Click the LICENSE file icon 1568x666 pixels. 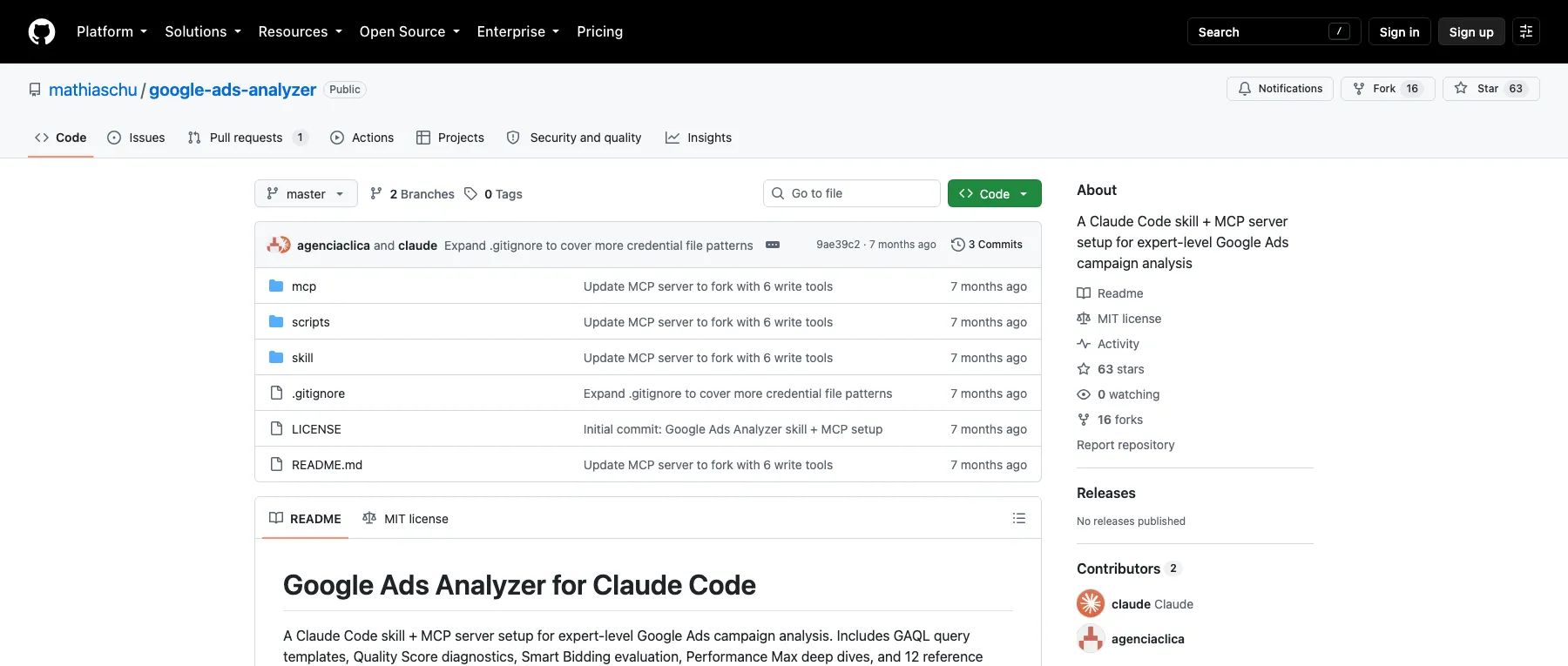click(x=276, y=428)
